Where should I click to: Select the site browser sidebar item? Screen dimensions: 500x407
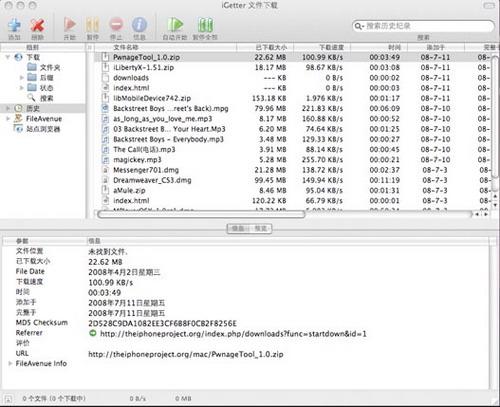(43, 129)
